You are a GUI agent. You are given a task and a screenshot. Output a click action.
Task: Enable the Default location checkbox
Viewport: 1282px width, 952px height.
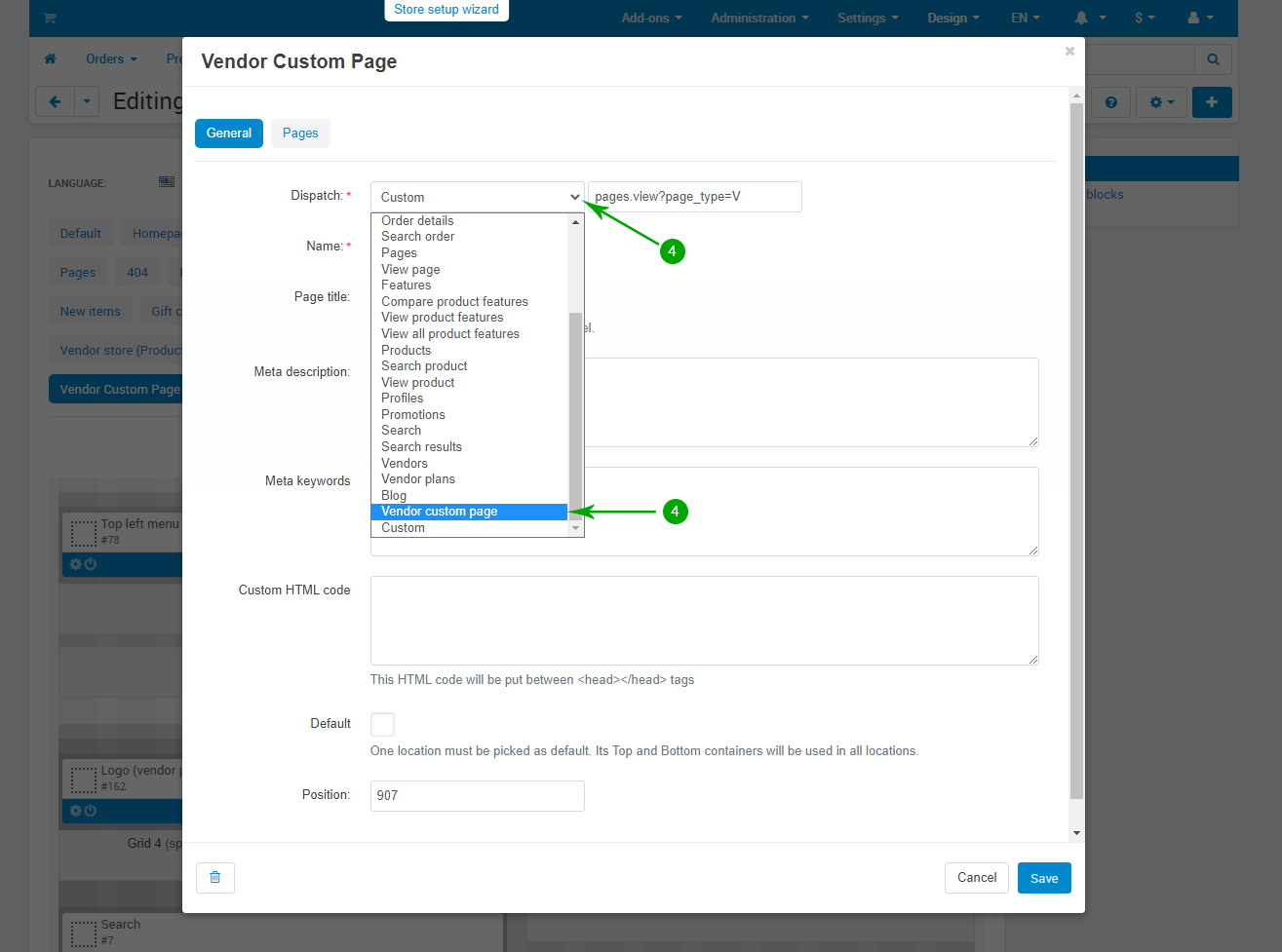[383, 724]
